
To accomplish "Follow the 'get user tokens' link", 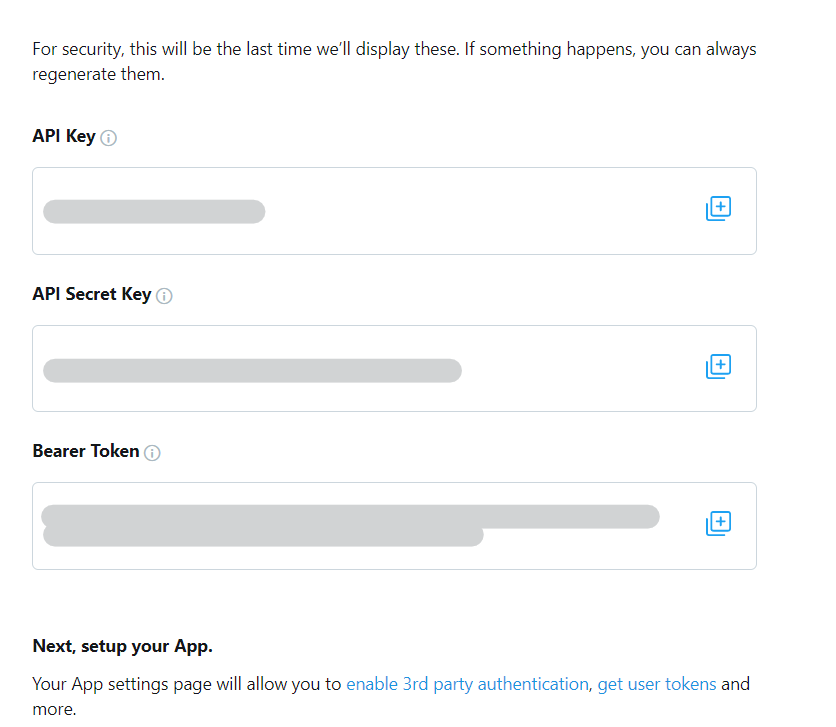I will [x=657, y=684].
